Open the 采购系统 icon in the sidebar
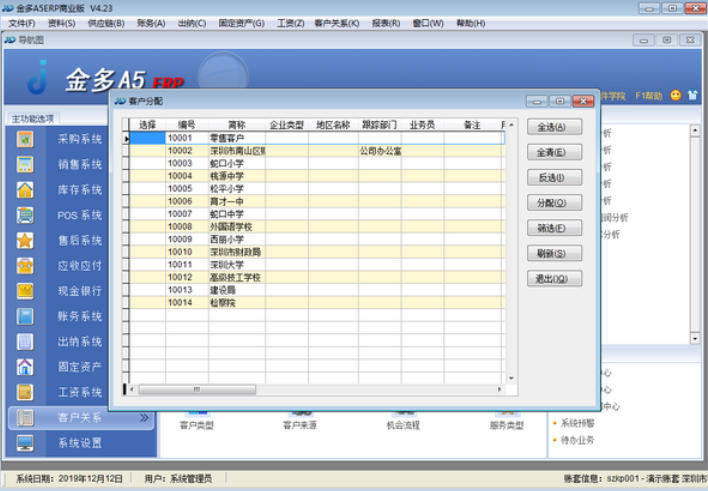The image size is (708, 491). [x=25, y=139]
